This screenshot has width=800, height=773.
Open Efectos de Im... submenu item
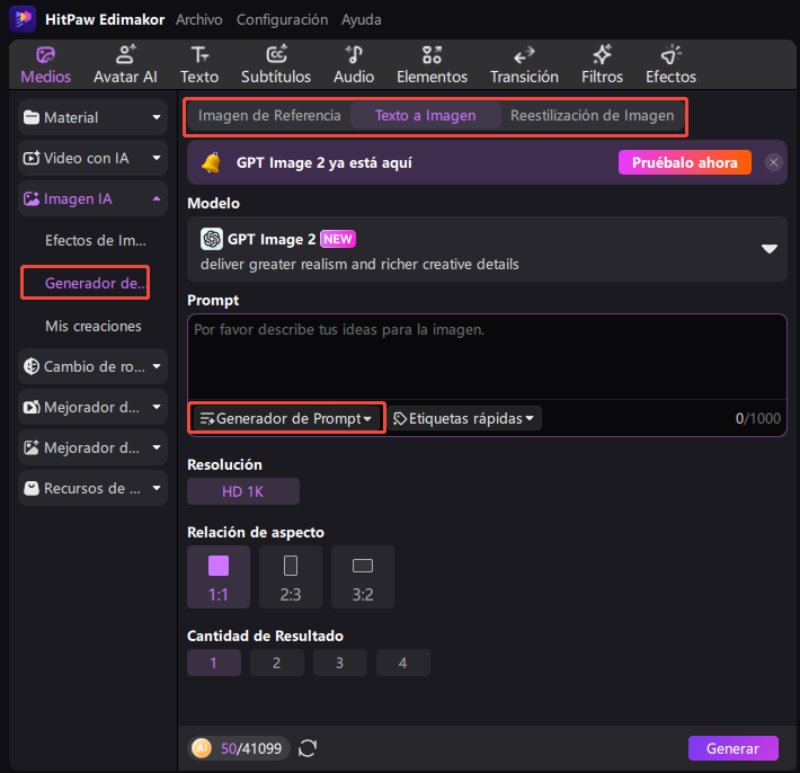[95, 240]
